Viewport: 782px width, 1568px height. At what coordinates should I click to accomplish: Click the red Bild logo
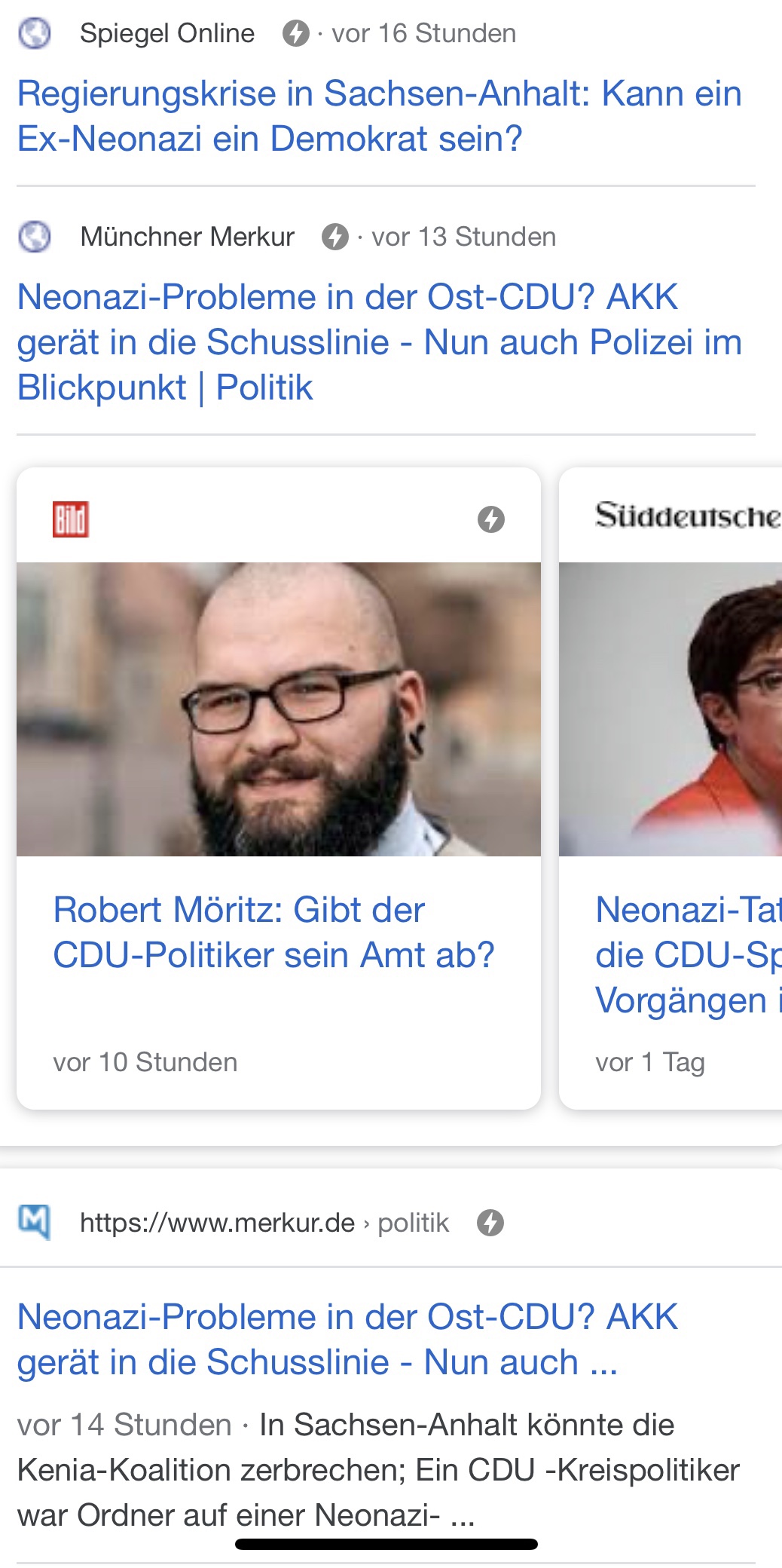point(71,519)
